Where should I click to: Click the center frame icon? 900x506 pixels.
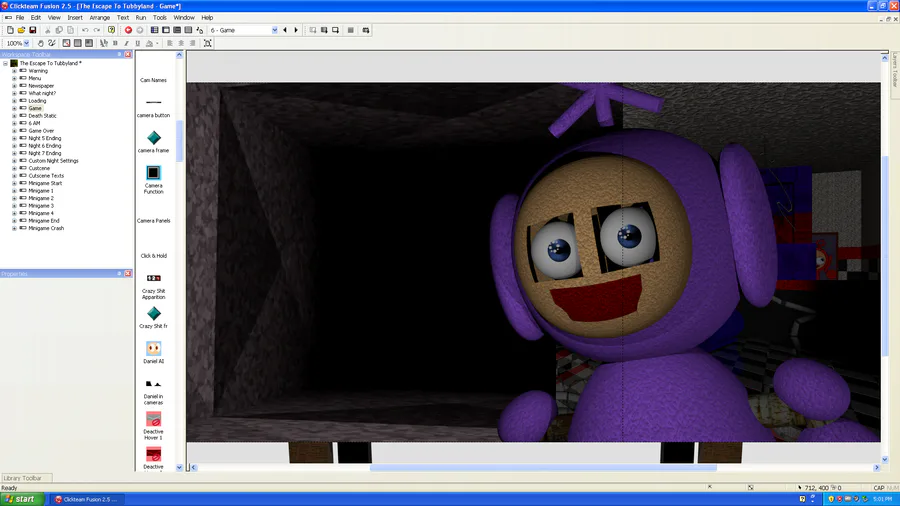(208, 43)
